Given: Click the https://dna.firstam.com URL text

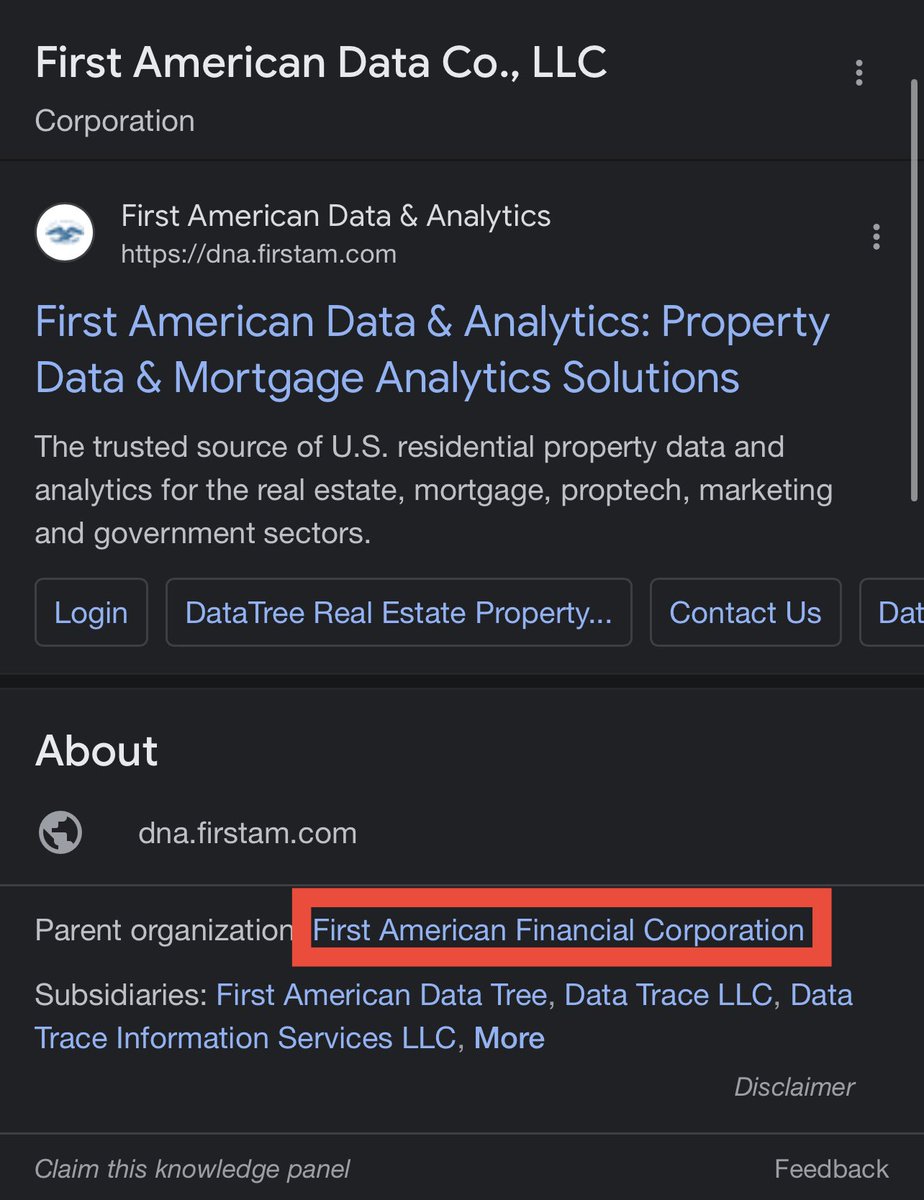Looking at the screenshot, I should (x=258, y=254).
